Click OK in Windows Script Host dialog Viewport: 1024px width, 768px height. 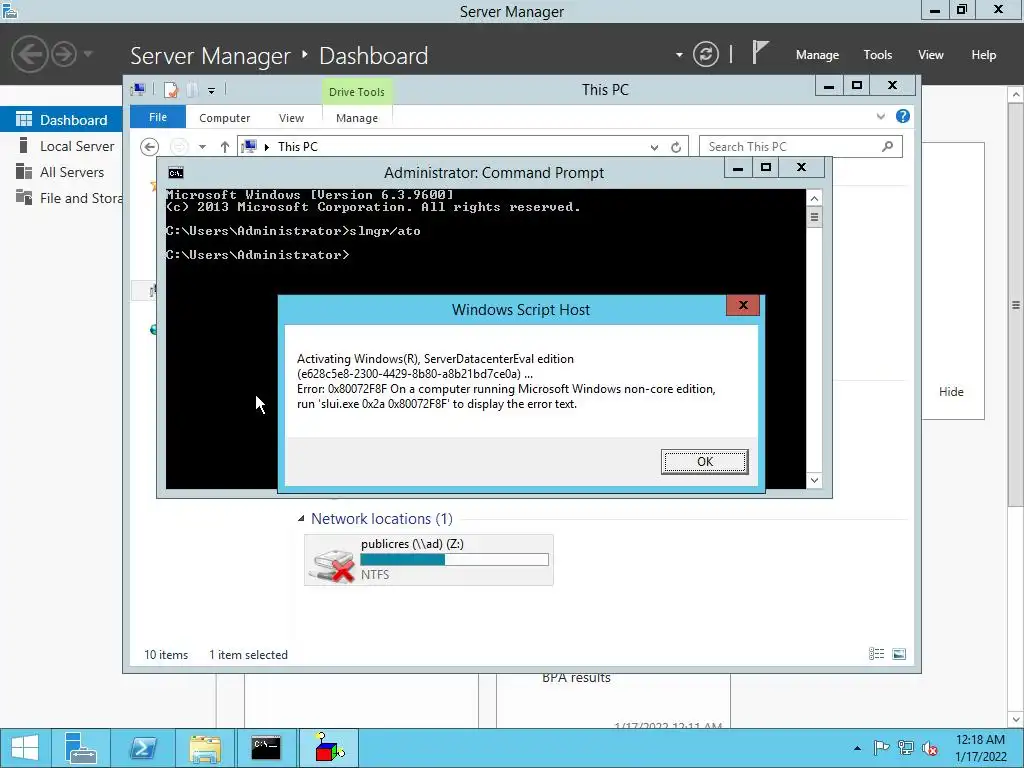(x=704, y=462)
